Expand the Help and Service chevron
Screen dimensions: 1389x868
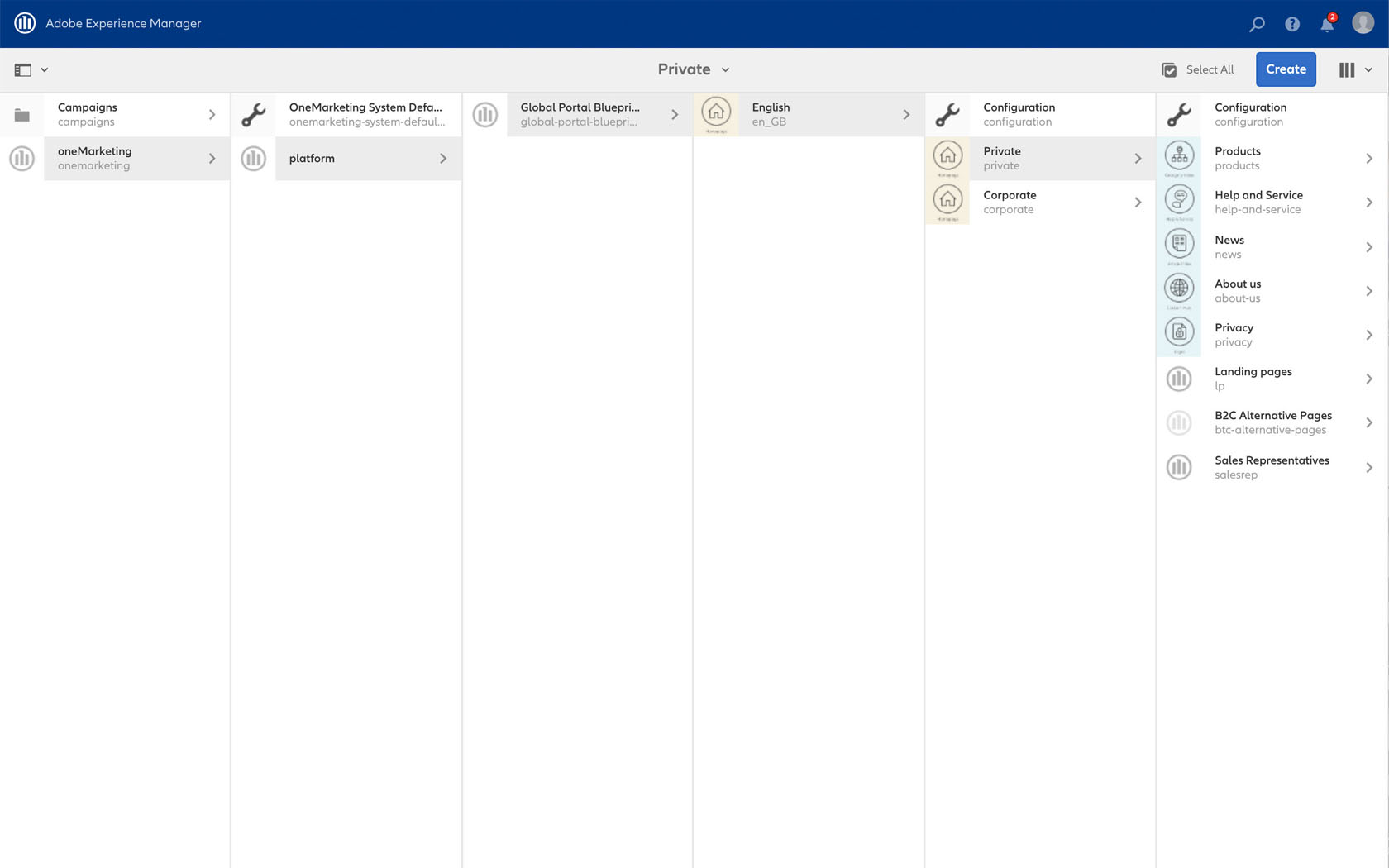pos(1369,203)
